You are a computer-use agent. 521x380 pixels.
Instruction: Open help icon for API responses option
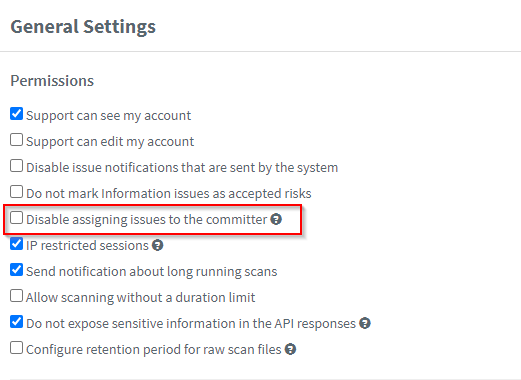(365, 323)
